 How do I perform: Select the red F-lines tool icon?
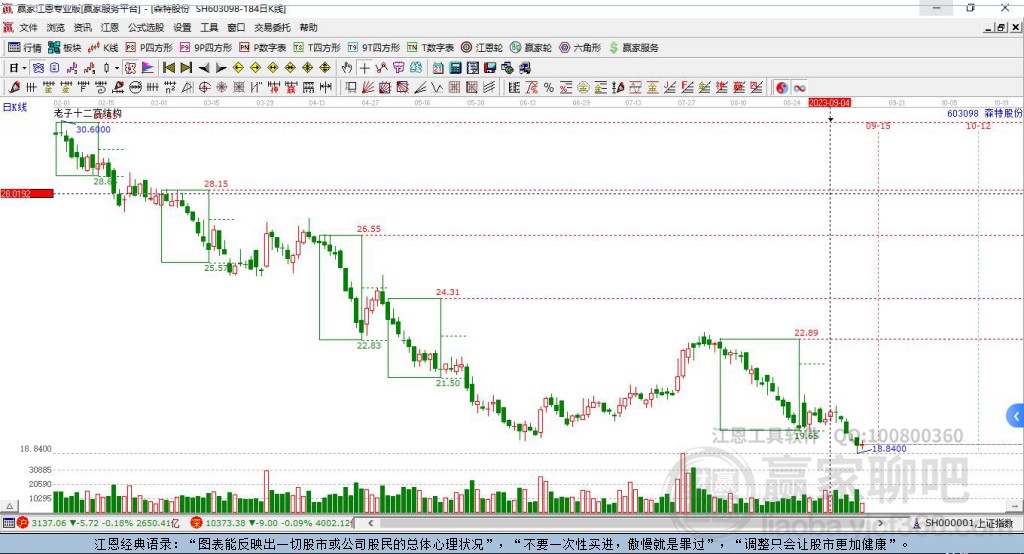[686, 88]
